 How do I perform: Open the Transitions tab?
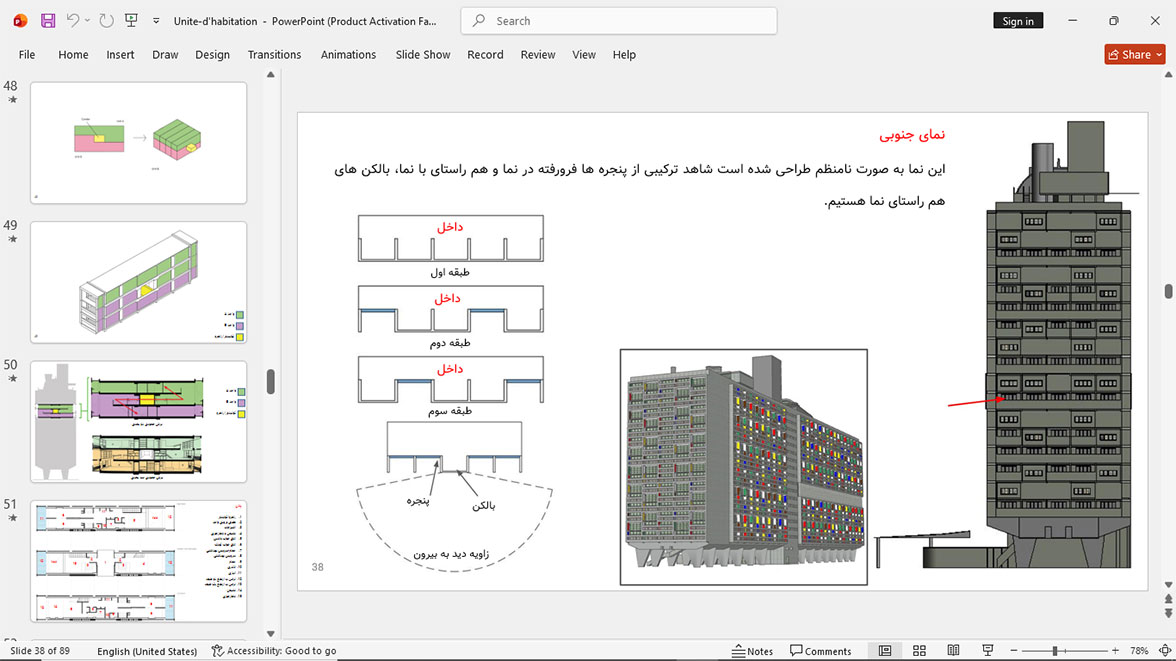click(274, 55)
